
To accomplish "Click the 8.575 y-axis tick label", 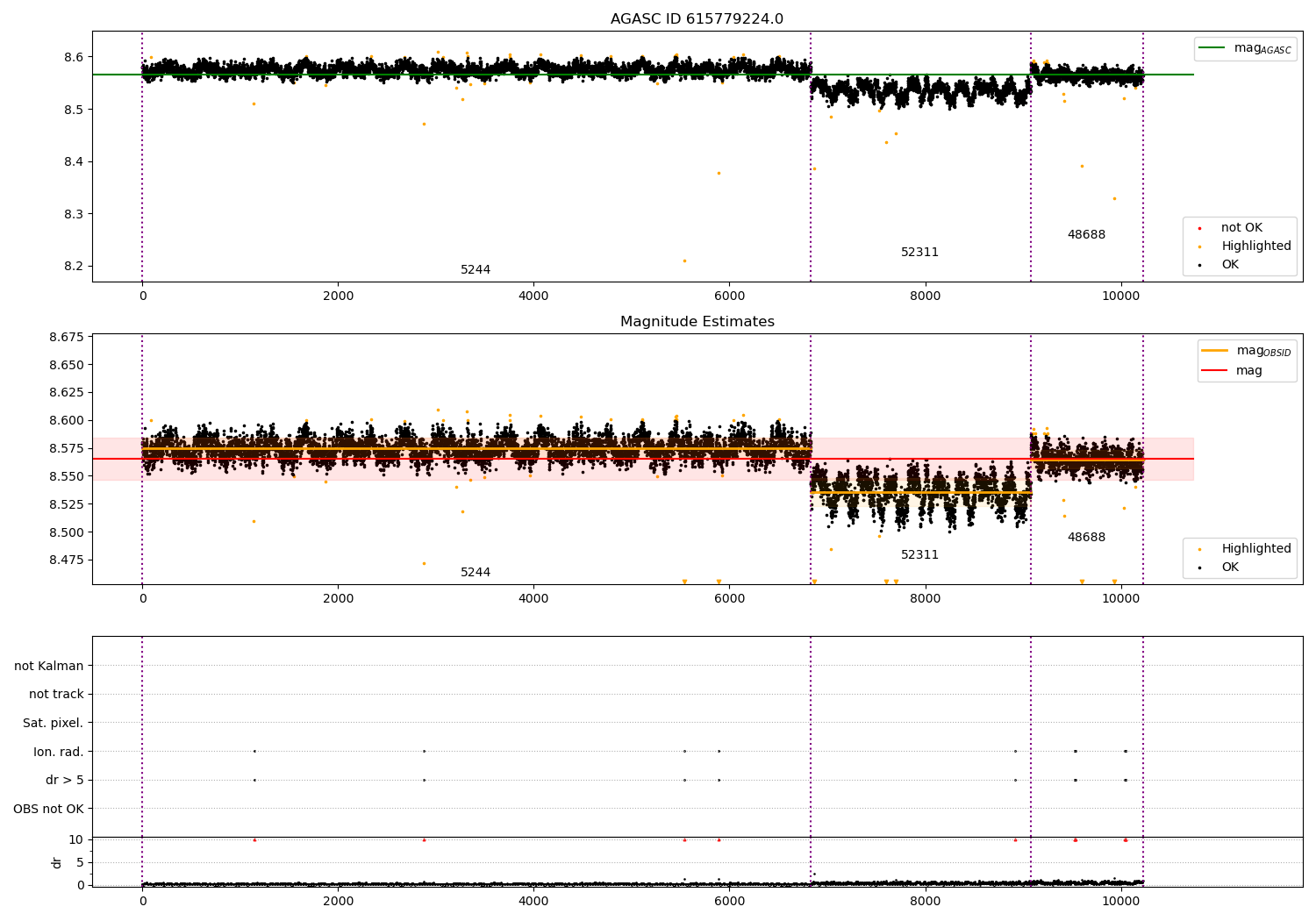I will (67, 448).
